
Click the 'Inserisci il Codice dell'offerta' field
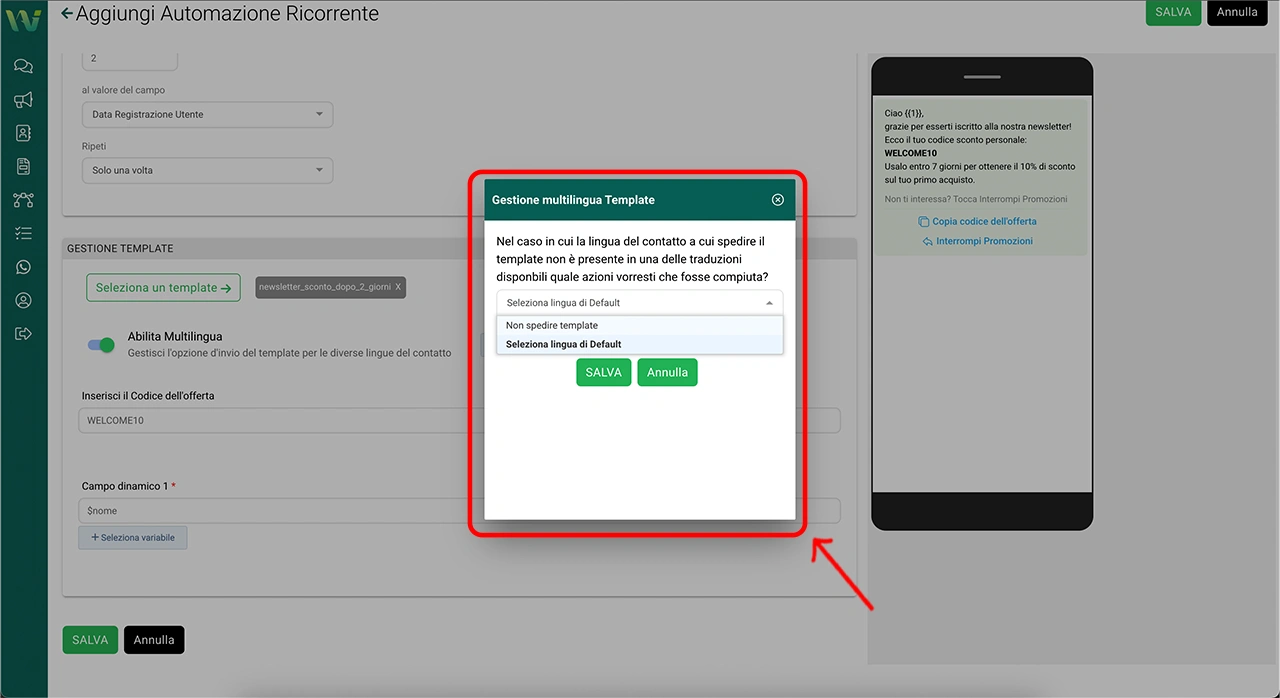pos(280,421)
